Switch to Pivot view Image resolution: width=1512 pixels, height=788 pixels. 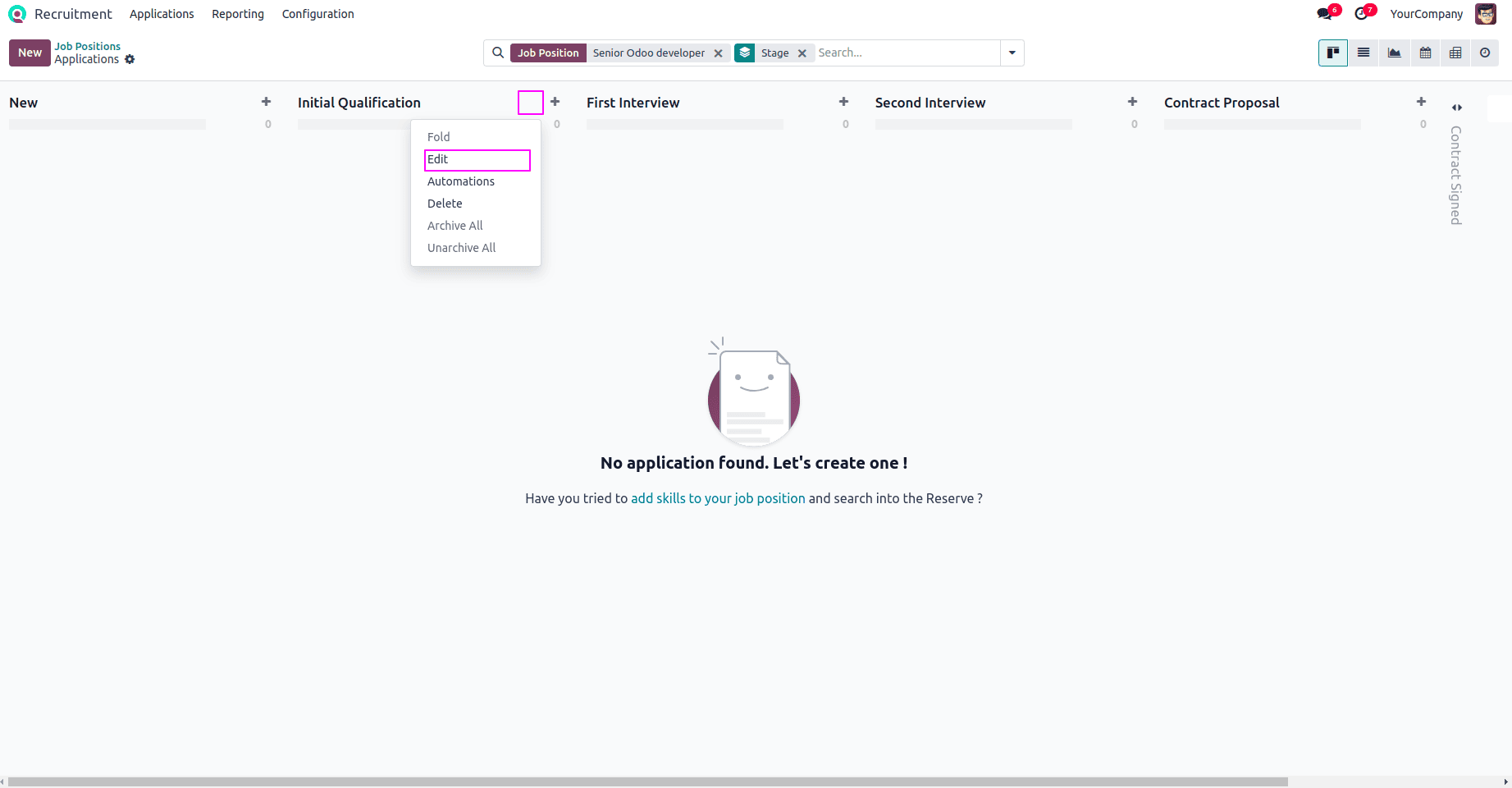(1455, 53)
